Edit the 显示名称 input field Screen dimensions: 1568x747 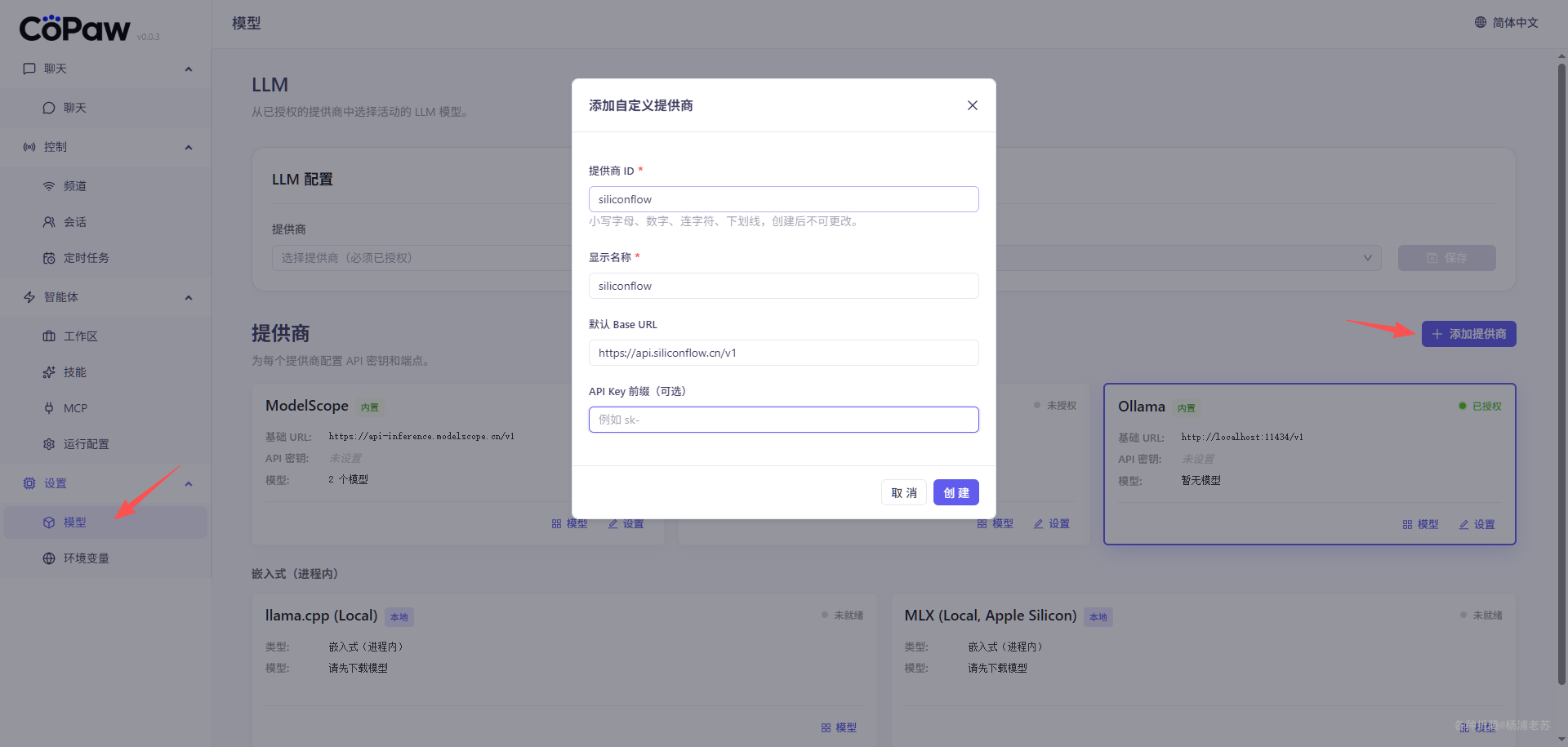[x=783, y=286]
